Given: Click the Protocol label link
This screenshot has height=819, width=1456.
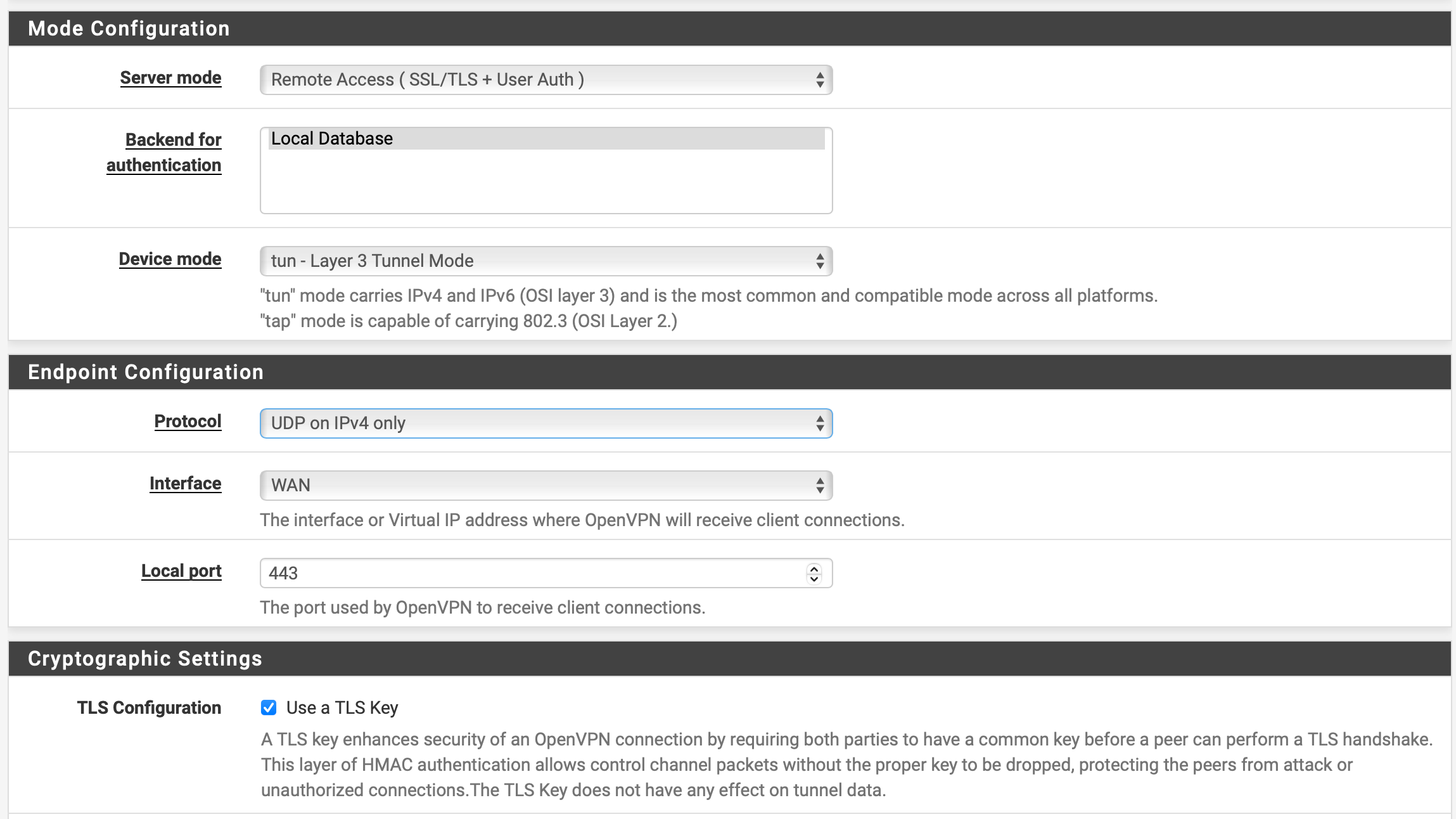Looking at the screenshot, I should [188, 422].
